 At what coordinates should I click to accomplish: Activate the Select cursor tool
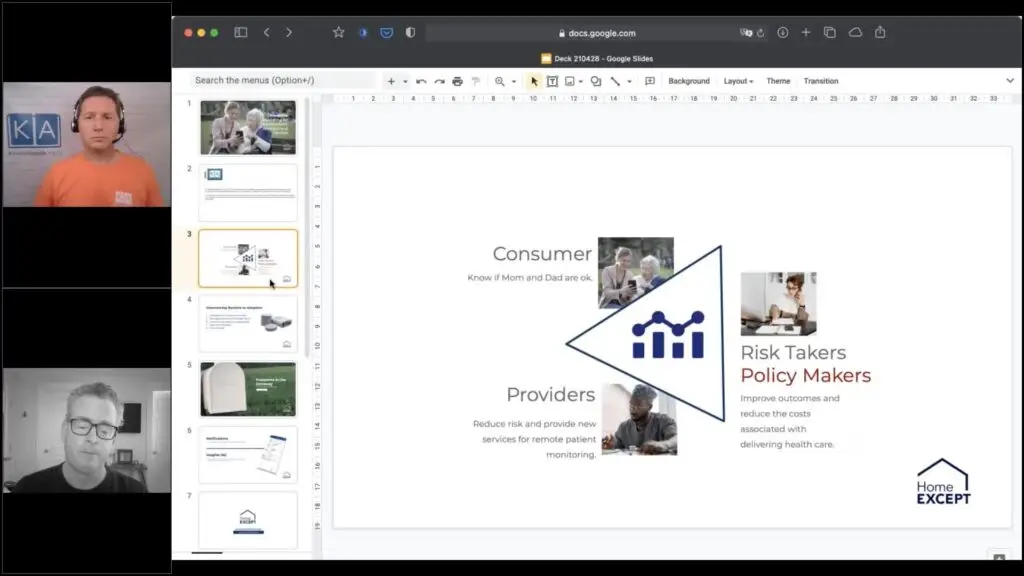coord(534,81)
